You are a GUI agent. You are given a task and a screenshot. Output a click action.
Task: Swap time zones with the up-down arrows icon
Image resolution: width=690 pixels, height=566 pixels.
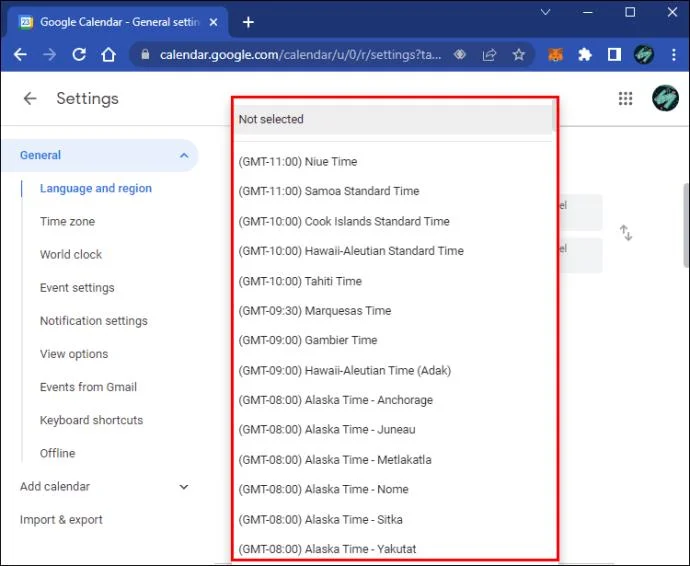coord(626,232)
